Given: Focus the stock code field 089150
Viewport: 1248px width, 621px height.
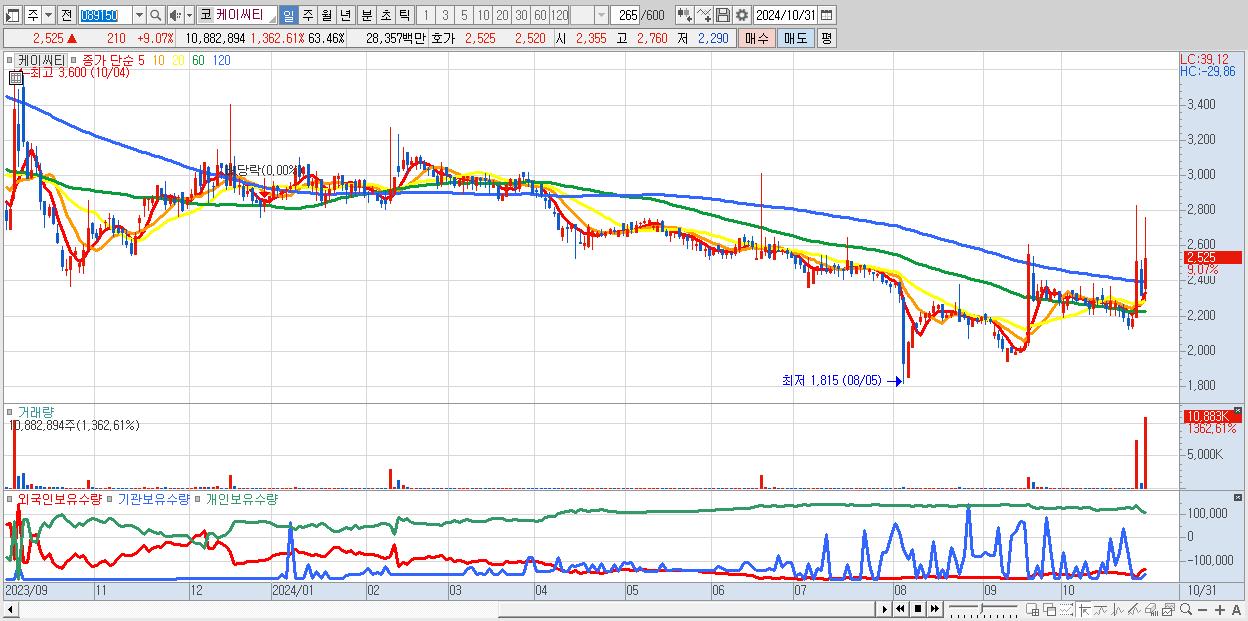Looking at the screenshot, I should tap(104, 15).
